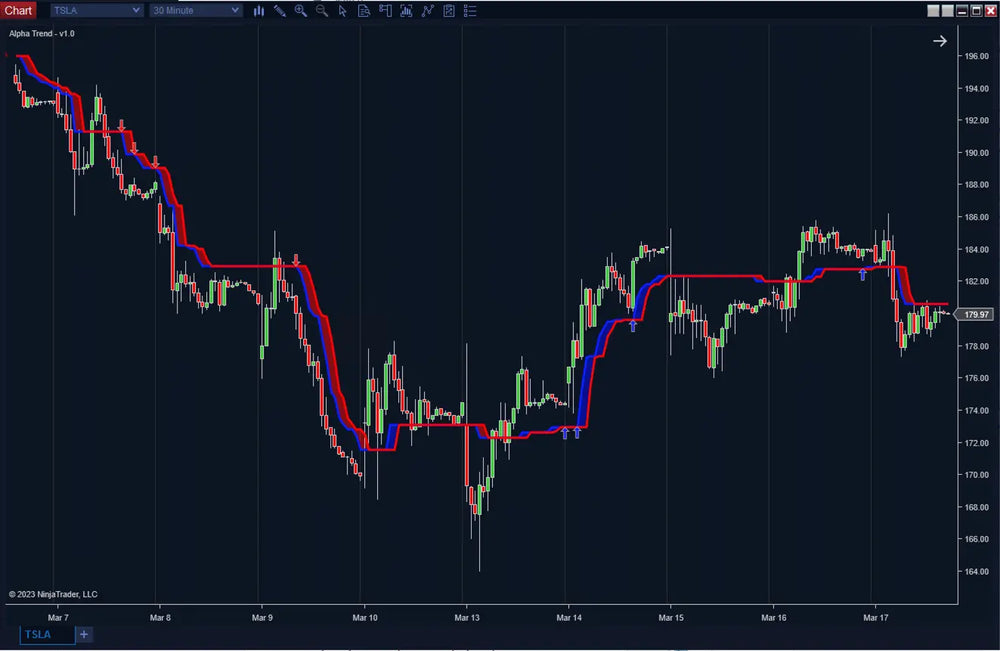Click the NinjaTrader LLC copyright text
Screen dimensions: 1000x651
click(55, 594)
